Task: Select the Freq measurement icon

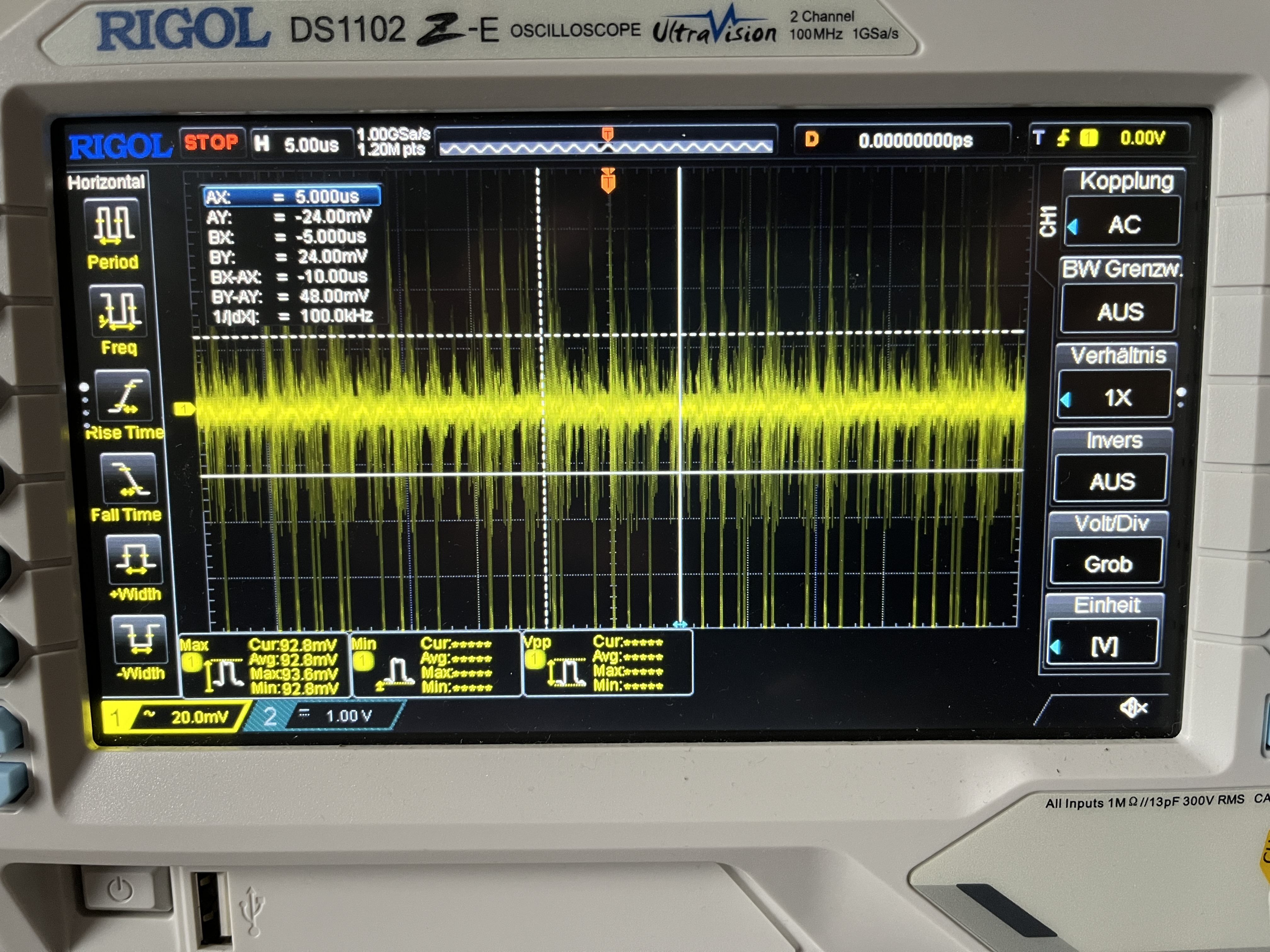Action: [x=118, y=311]
